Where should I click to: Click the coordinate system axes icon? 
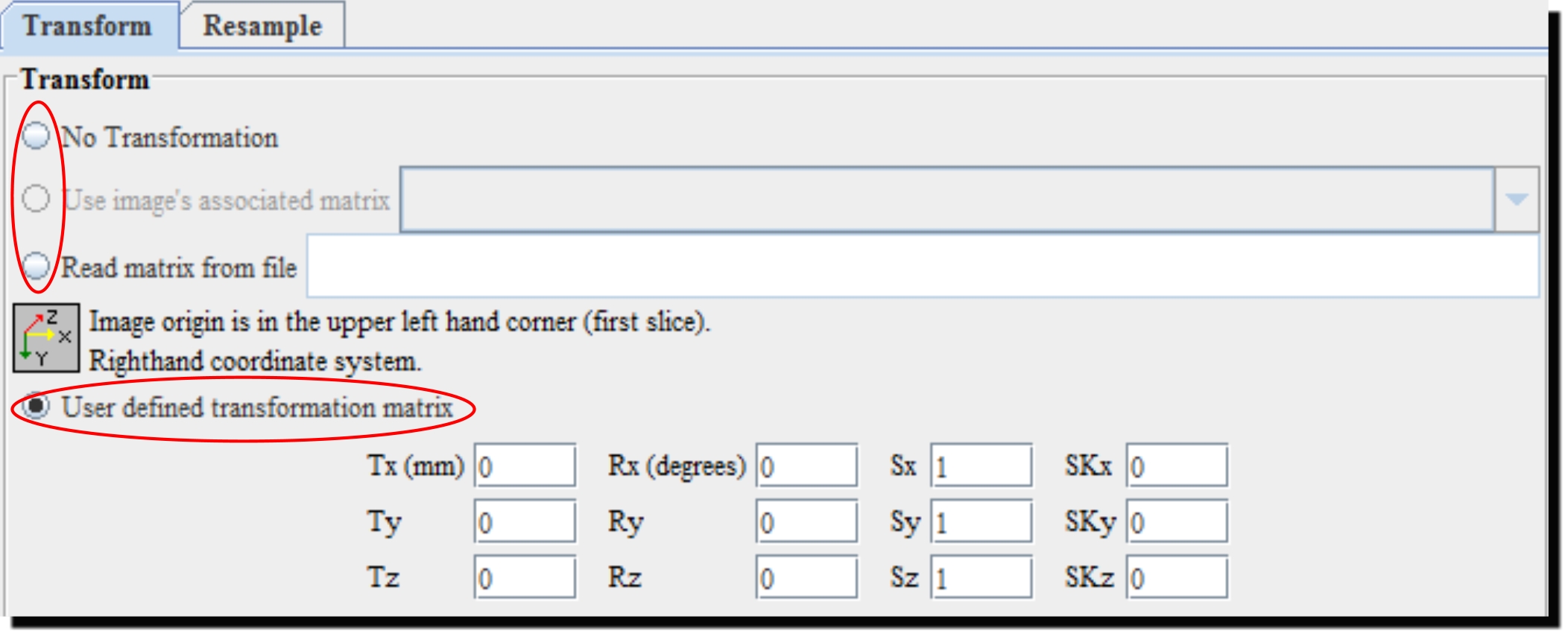pyautogui.click(x=45, y=337)
